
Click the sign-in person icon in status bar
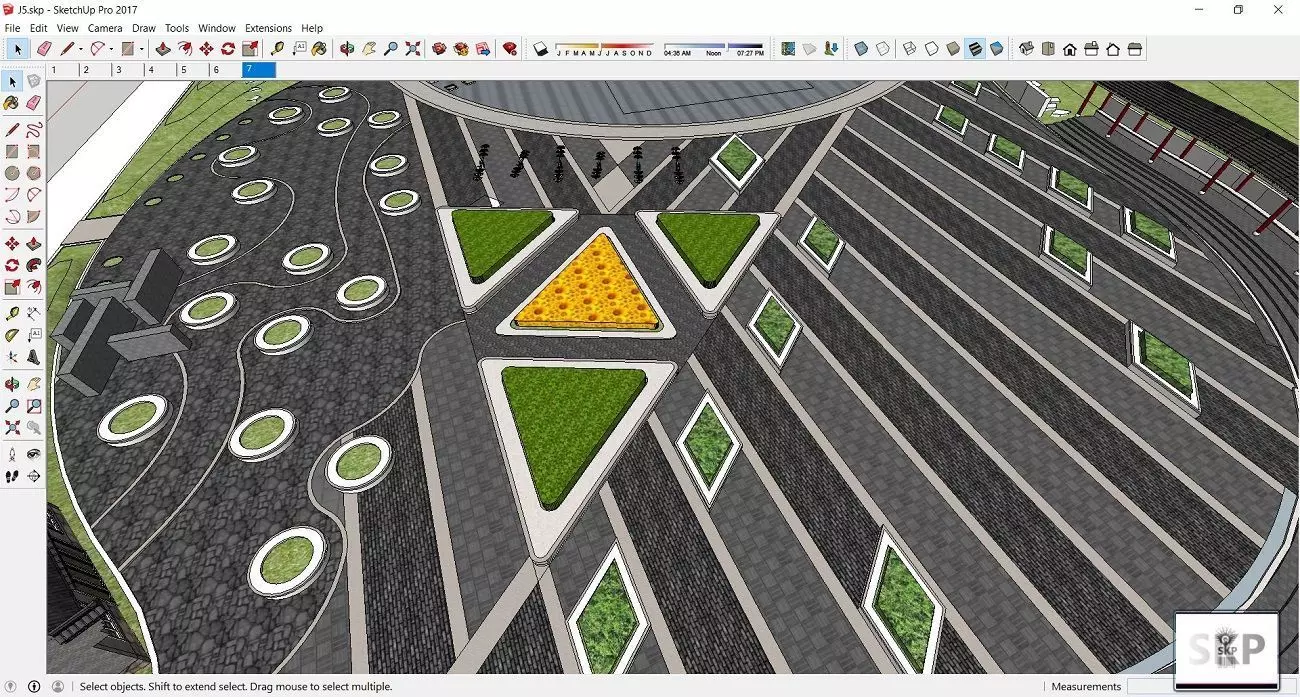click(57, 686)
